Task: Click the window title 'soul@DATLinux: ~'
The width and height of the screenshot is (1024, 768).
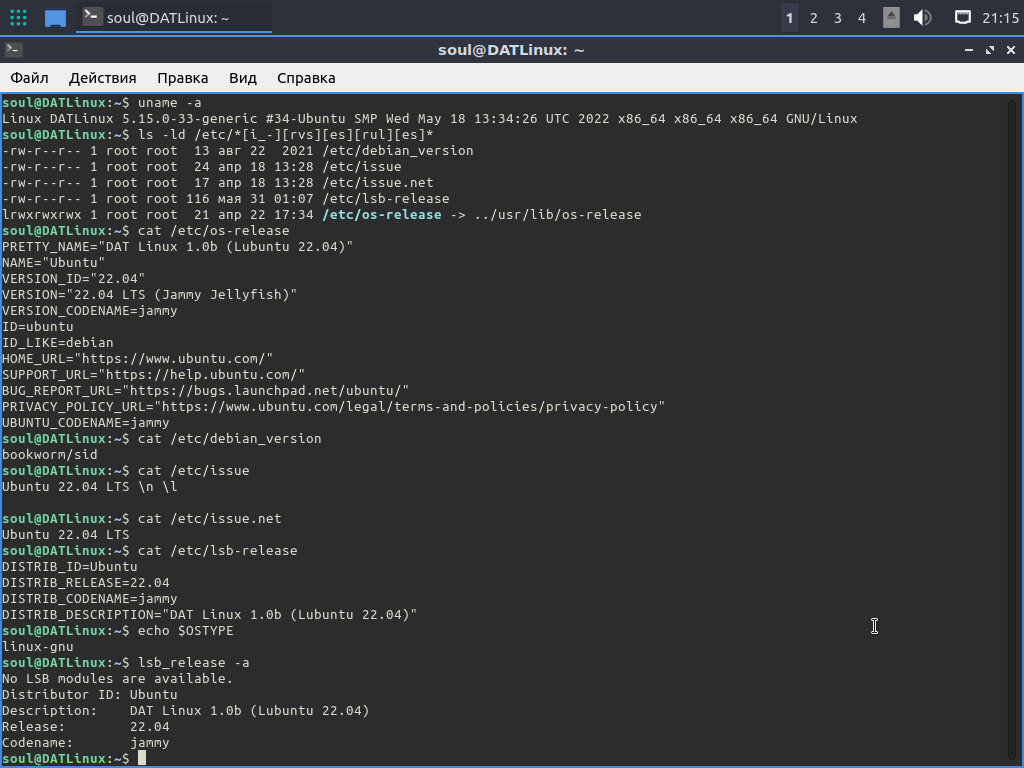Action: pos(511,50)
